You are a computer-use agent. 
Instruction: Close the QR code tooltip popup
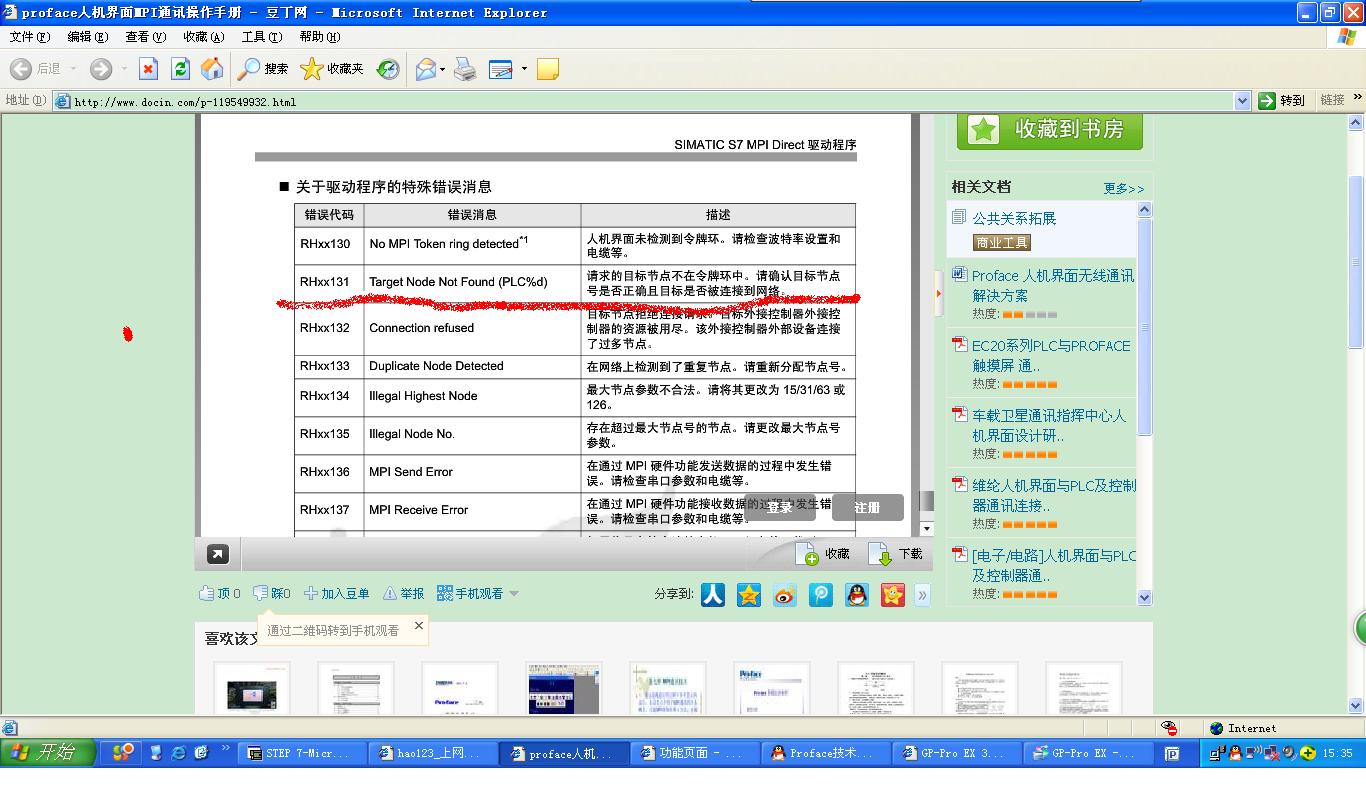click(419, 626)
